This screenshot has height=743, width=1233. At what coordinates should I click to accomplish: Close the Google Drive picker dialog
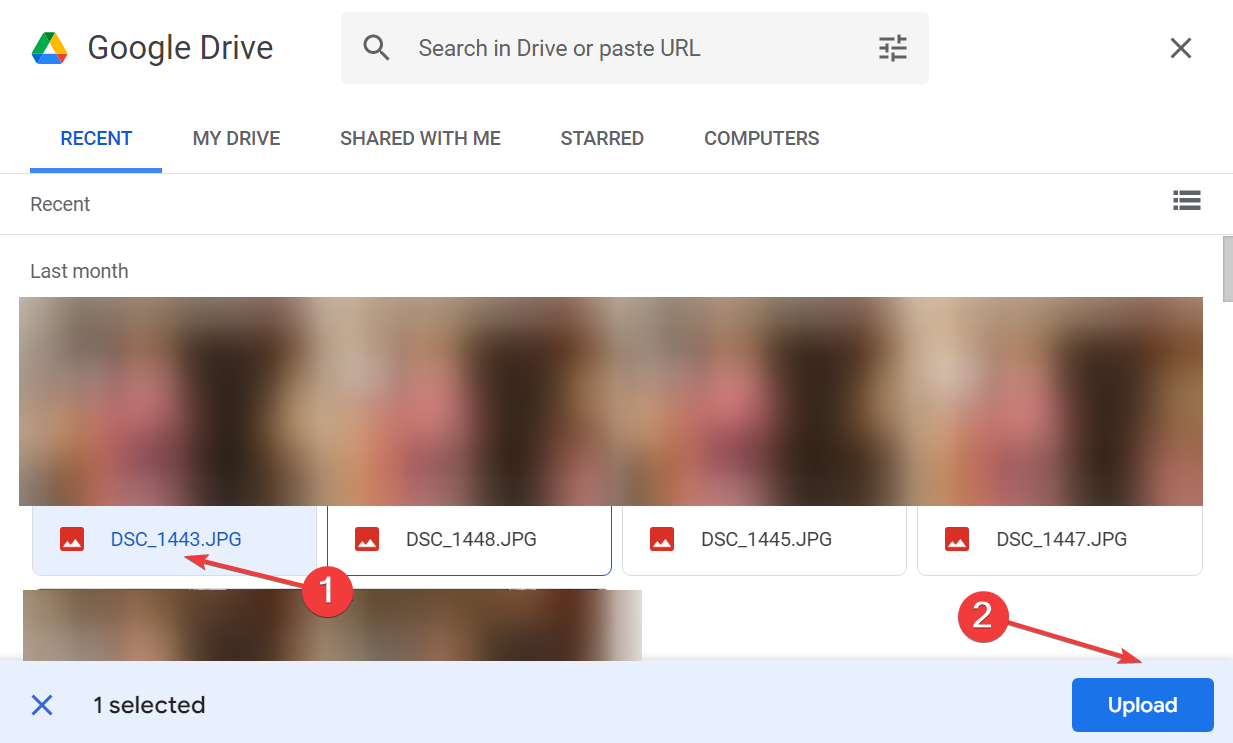click(x=1181, y=48)
